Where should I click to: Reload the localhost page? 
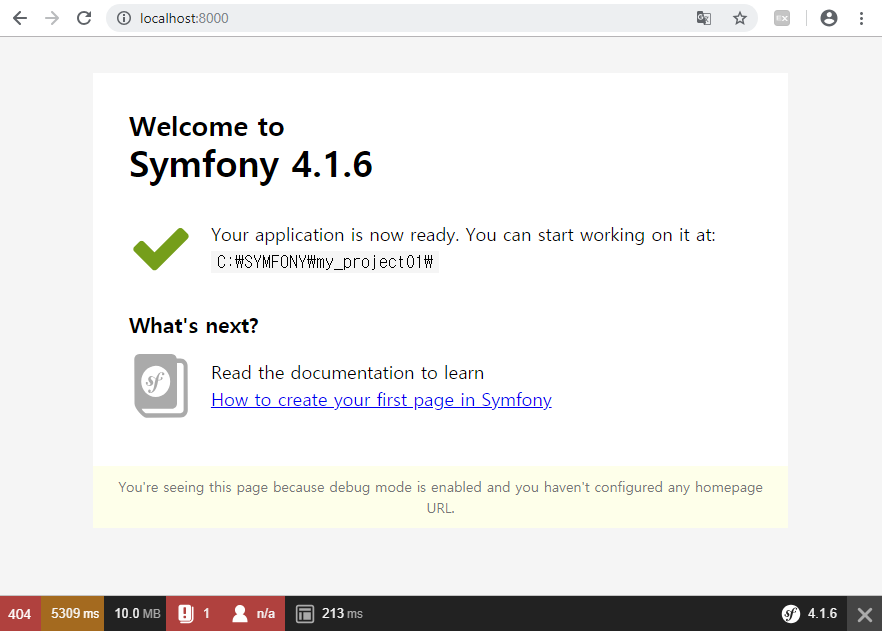(x=85, y=18)
